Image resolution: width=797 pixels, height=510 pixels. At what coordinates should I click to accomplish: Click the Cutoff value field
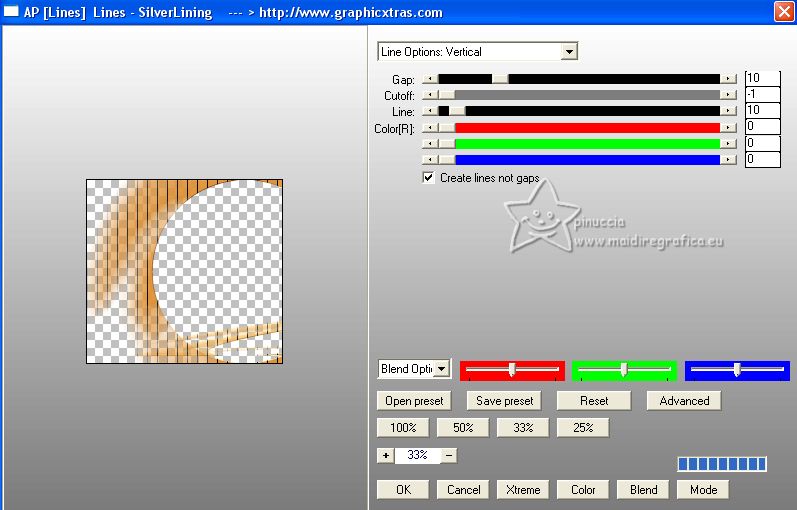pos(762,94)
